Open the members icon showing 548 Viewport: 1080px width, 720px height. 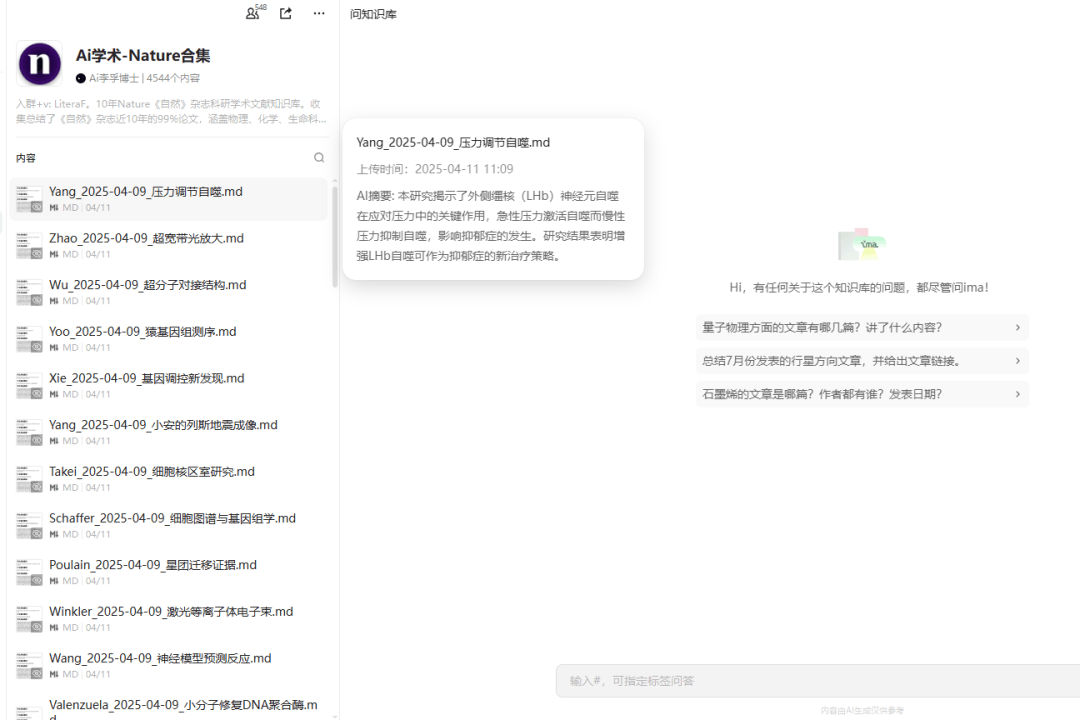(x=253, y=13)
